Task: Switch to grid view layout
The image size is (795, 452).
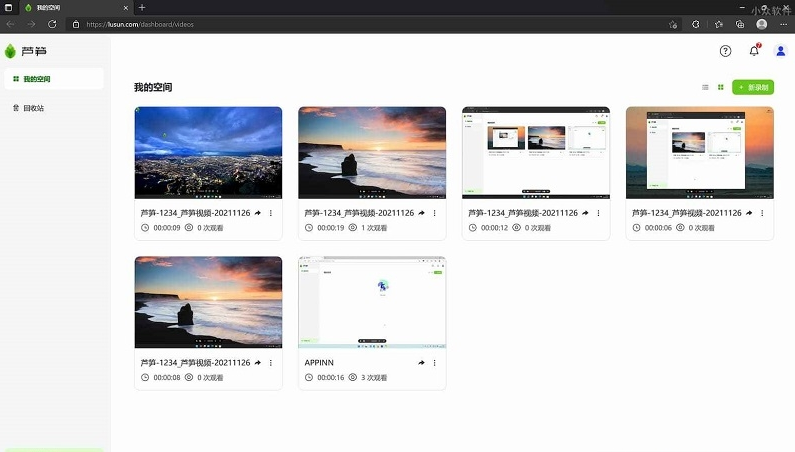Action: [720, 87]
